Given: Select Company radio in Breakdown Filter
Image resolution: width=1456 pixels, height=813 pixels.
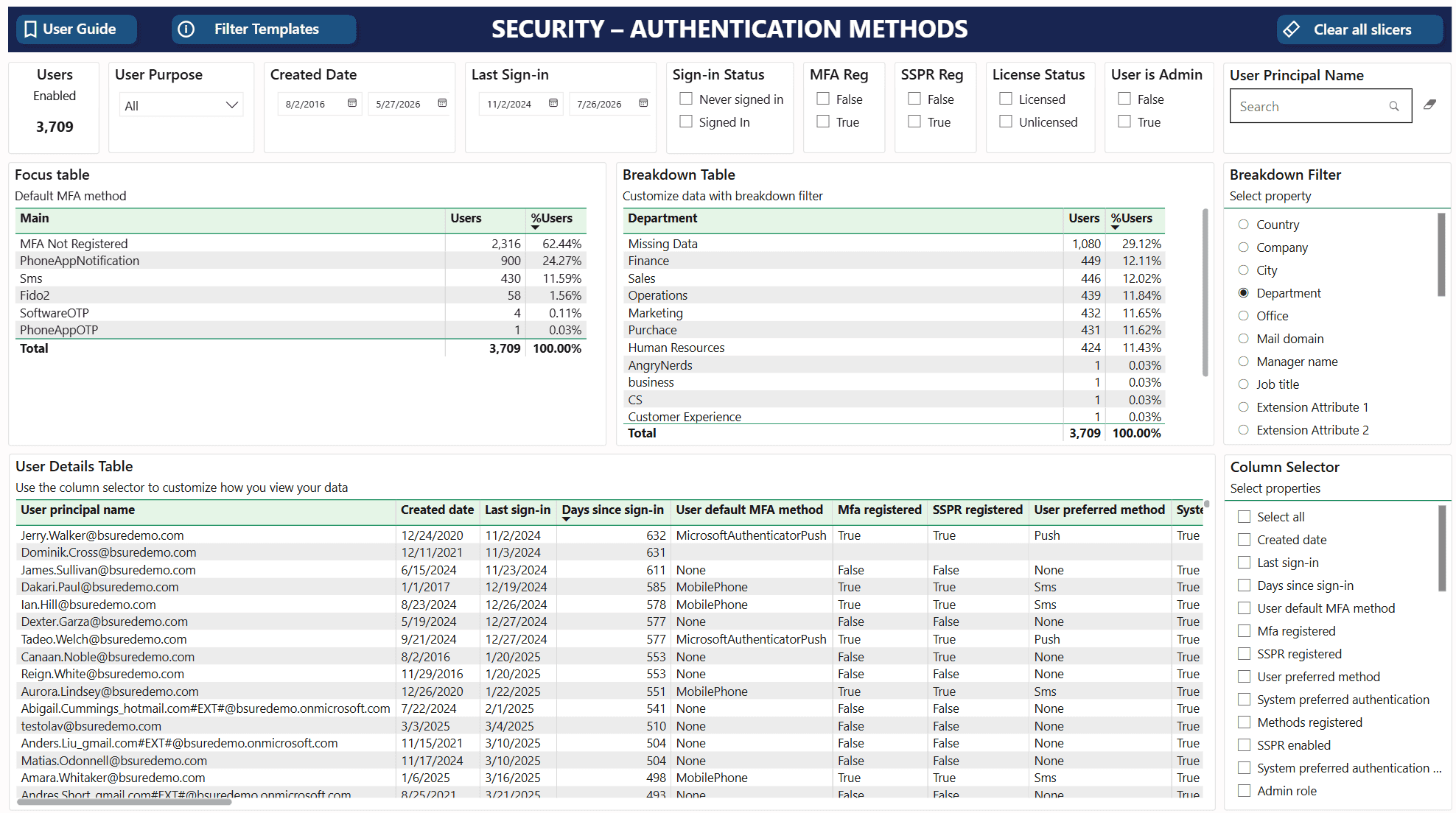Looking at the screenshot, I should tap(1244, 247).
